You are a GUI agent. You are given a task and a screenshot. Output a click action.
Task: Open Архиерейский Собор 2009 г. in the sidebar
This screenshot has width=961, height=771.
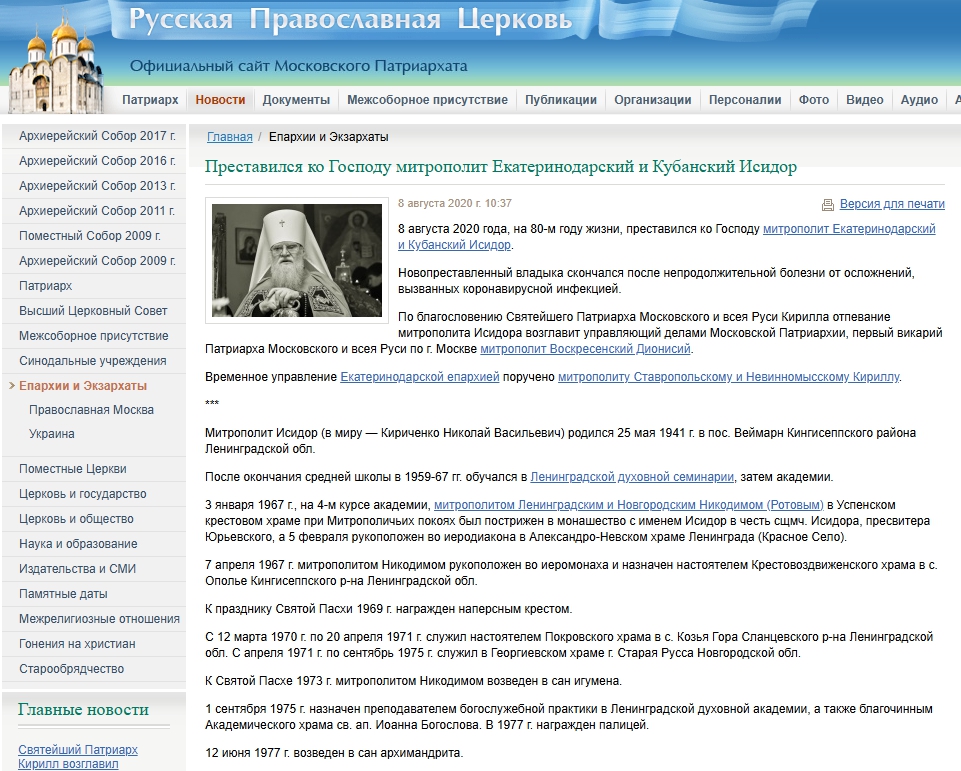pos(97,261)
